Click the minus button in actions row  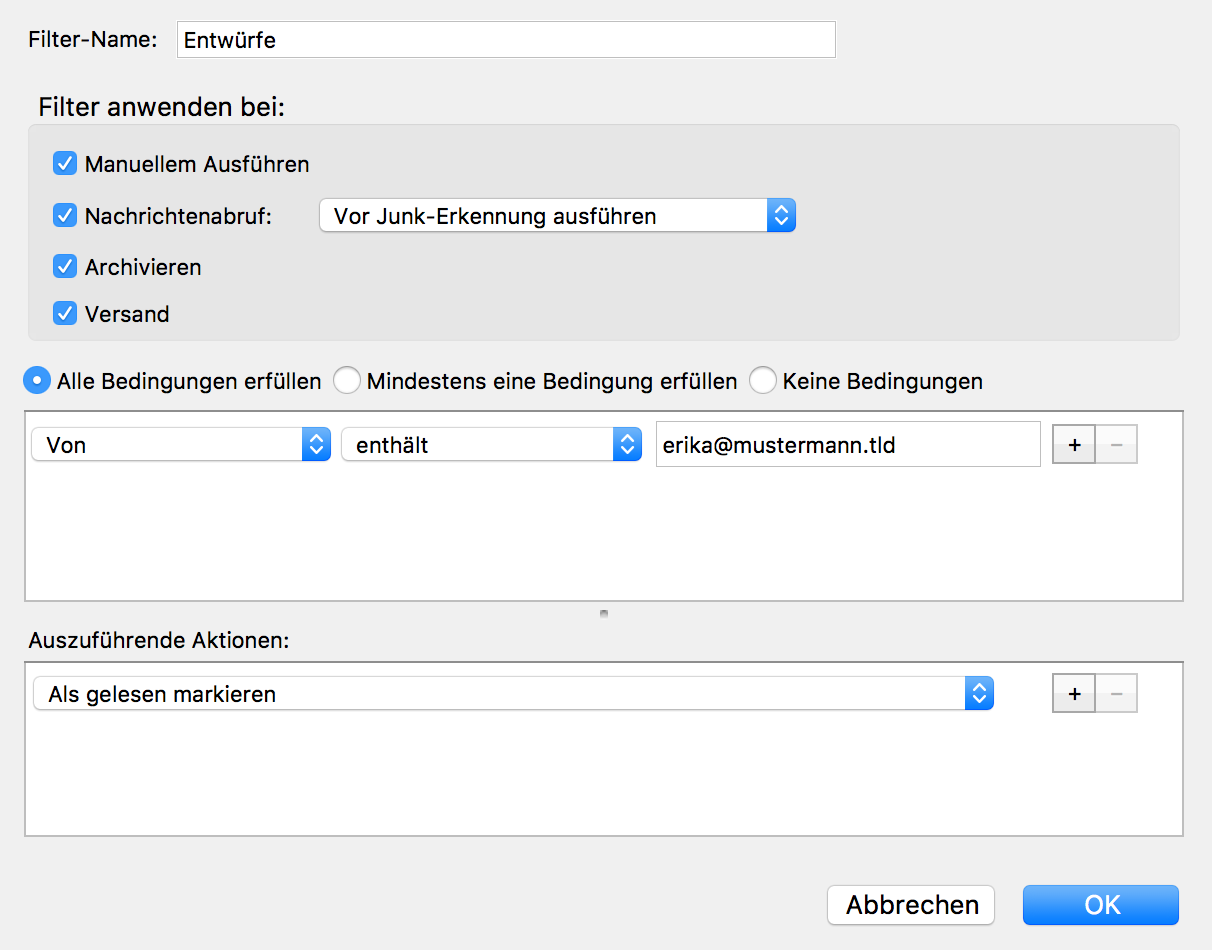coord(1117,693)
